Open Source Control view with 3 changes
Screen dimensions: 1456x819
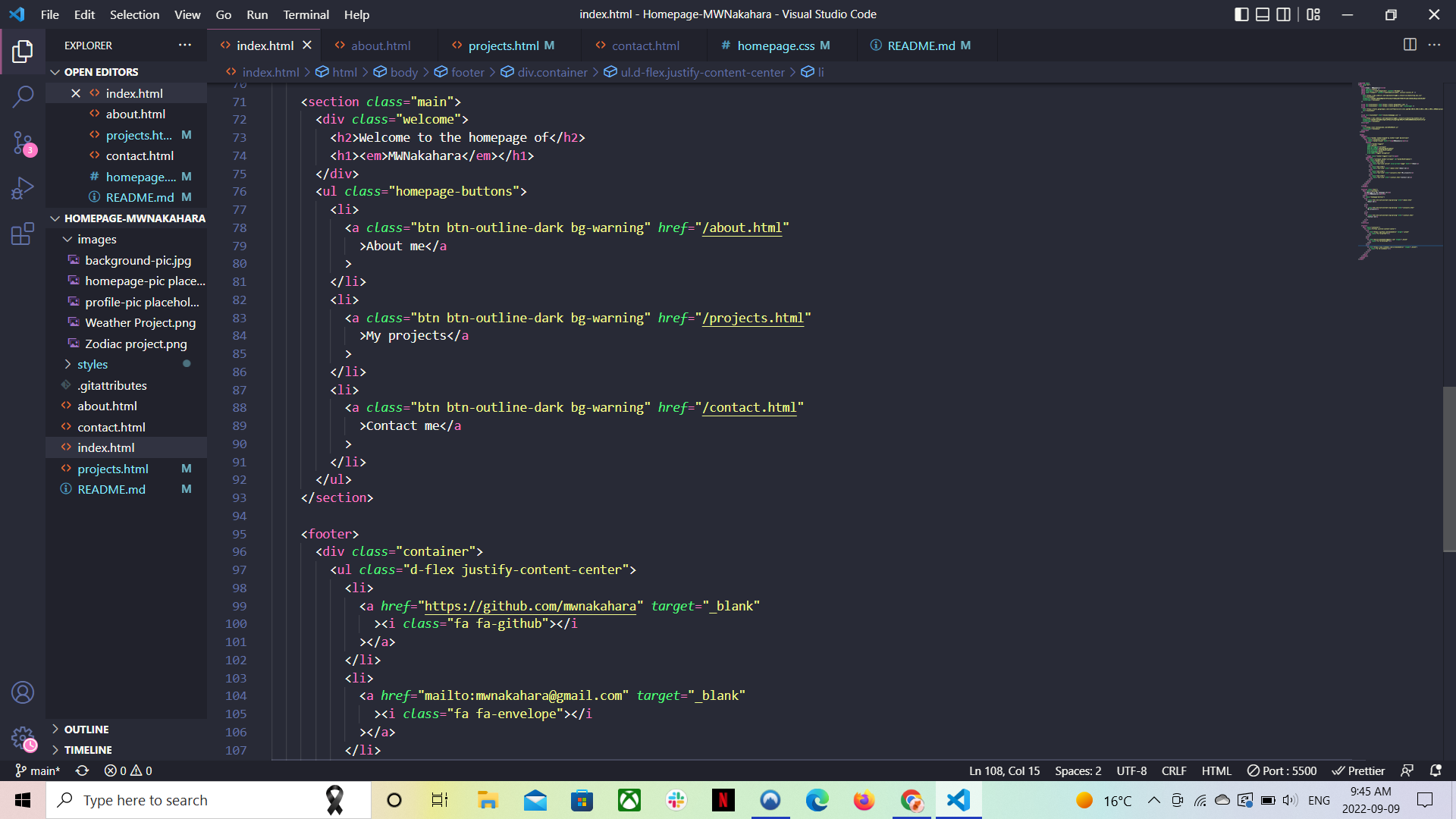pos(23,143)
